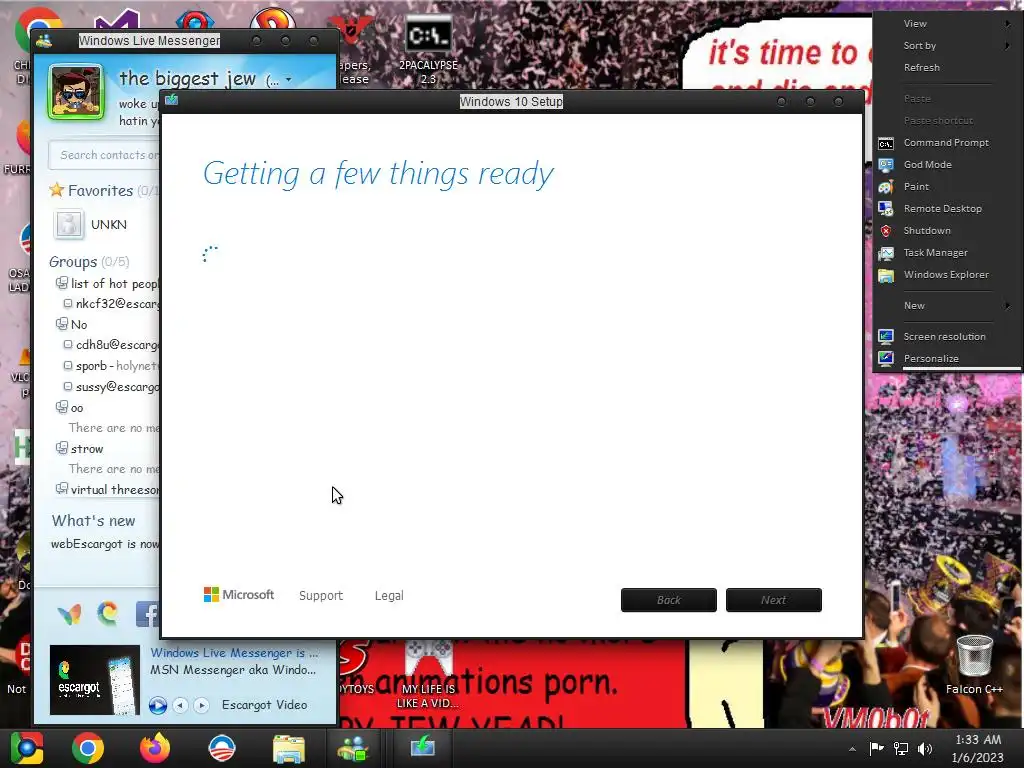Go to previous Escargot video item
The image size is (1024, 768).
coord(180,705)
